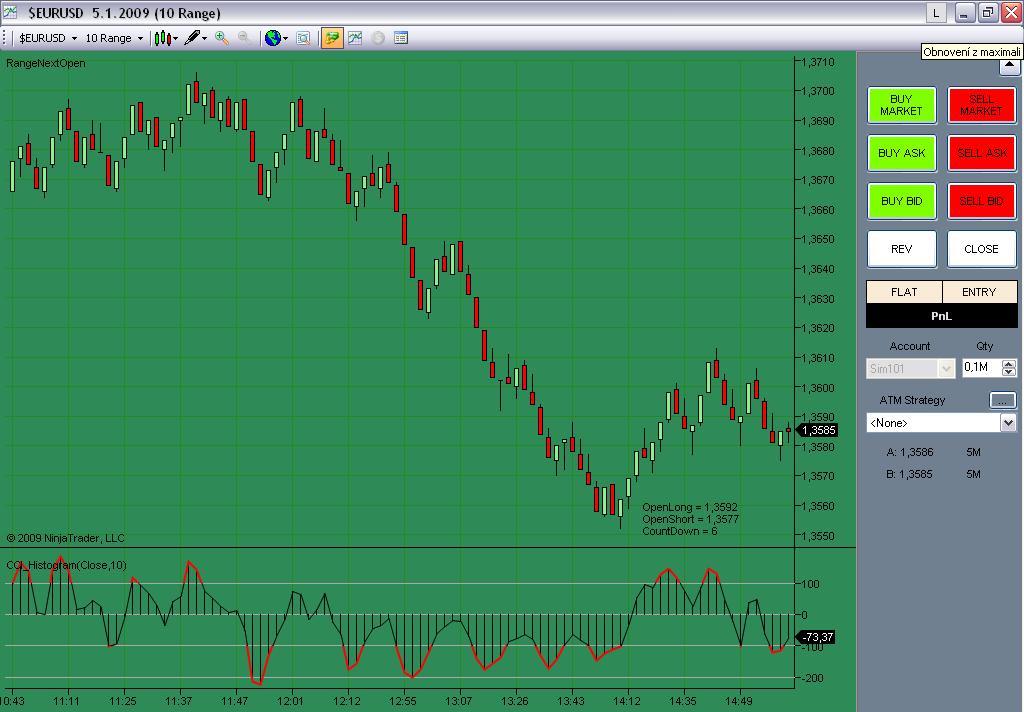Click the L link button in title bar
The width and height of the screenshot is (1024, 712).
tap(936, 12)
